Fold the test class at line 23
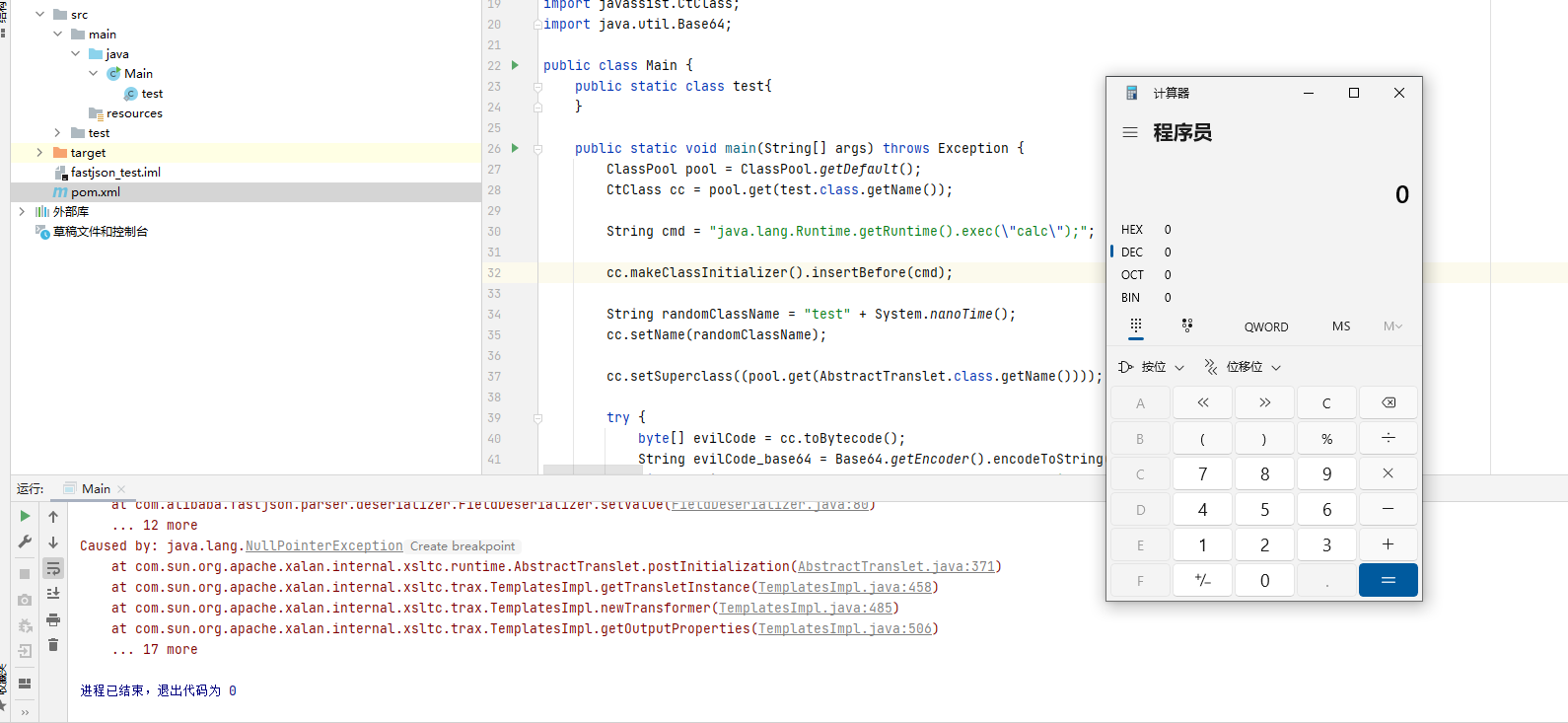This screenshot has width=1568, height=723. (x=537, y=87)
